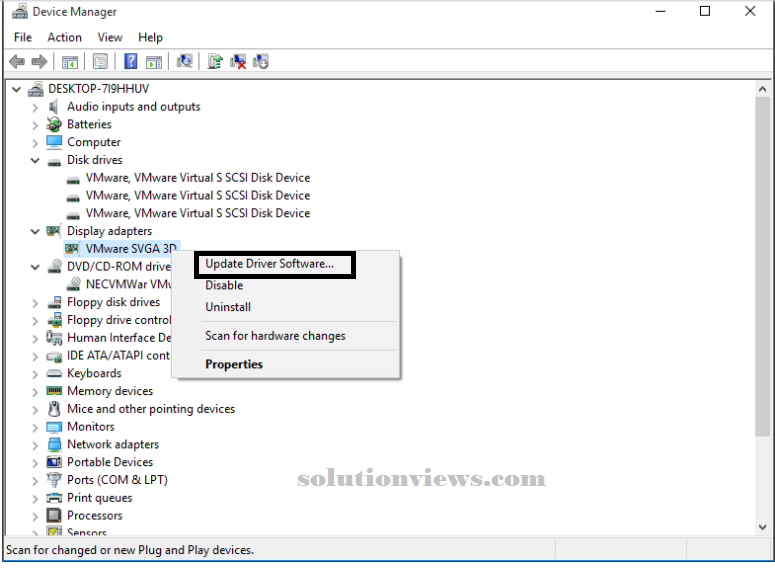Select Scan for hardware changes menu entry

point(286,336)
